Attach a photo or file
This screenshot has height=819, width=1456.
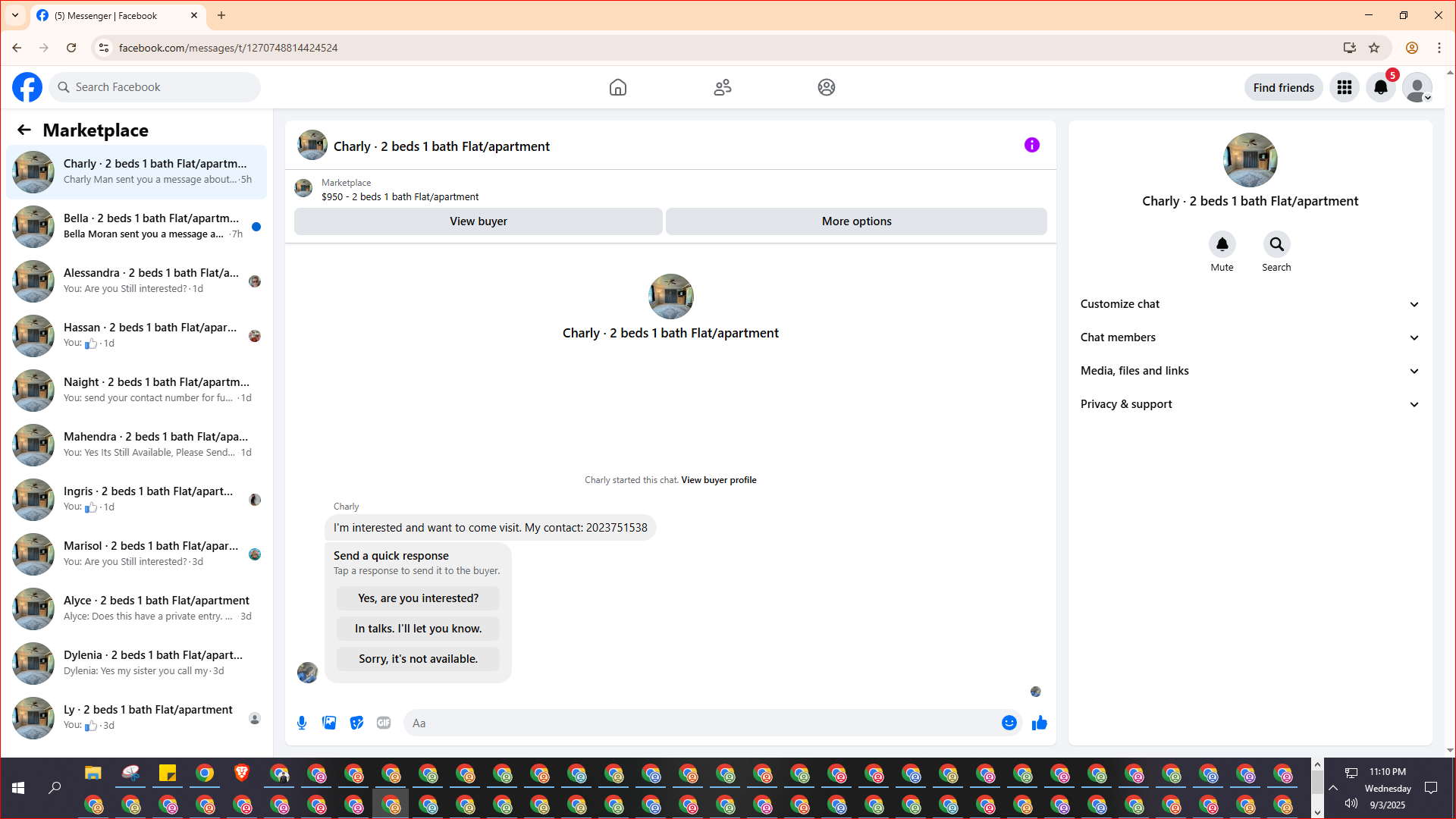pyautogui.click(x=329, y=723)
